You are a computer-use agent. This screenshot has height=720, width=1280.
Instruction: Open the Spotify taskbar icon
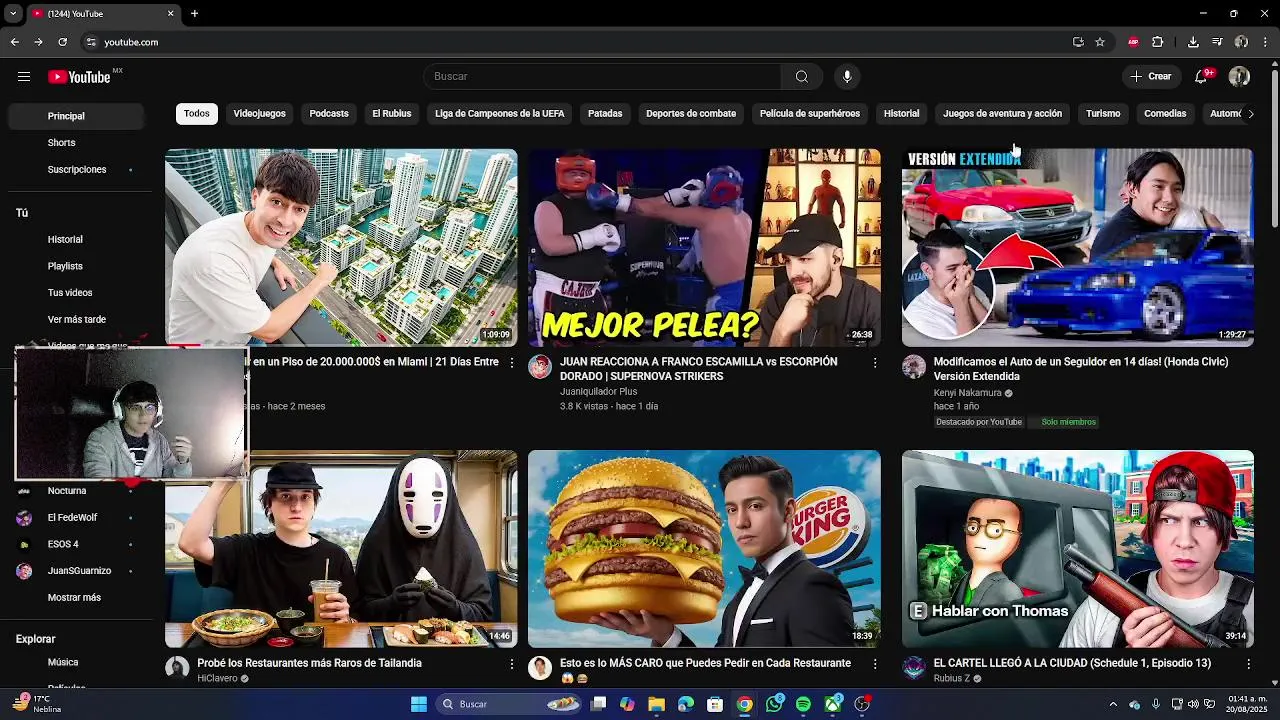click(804, 704)
